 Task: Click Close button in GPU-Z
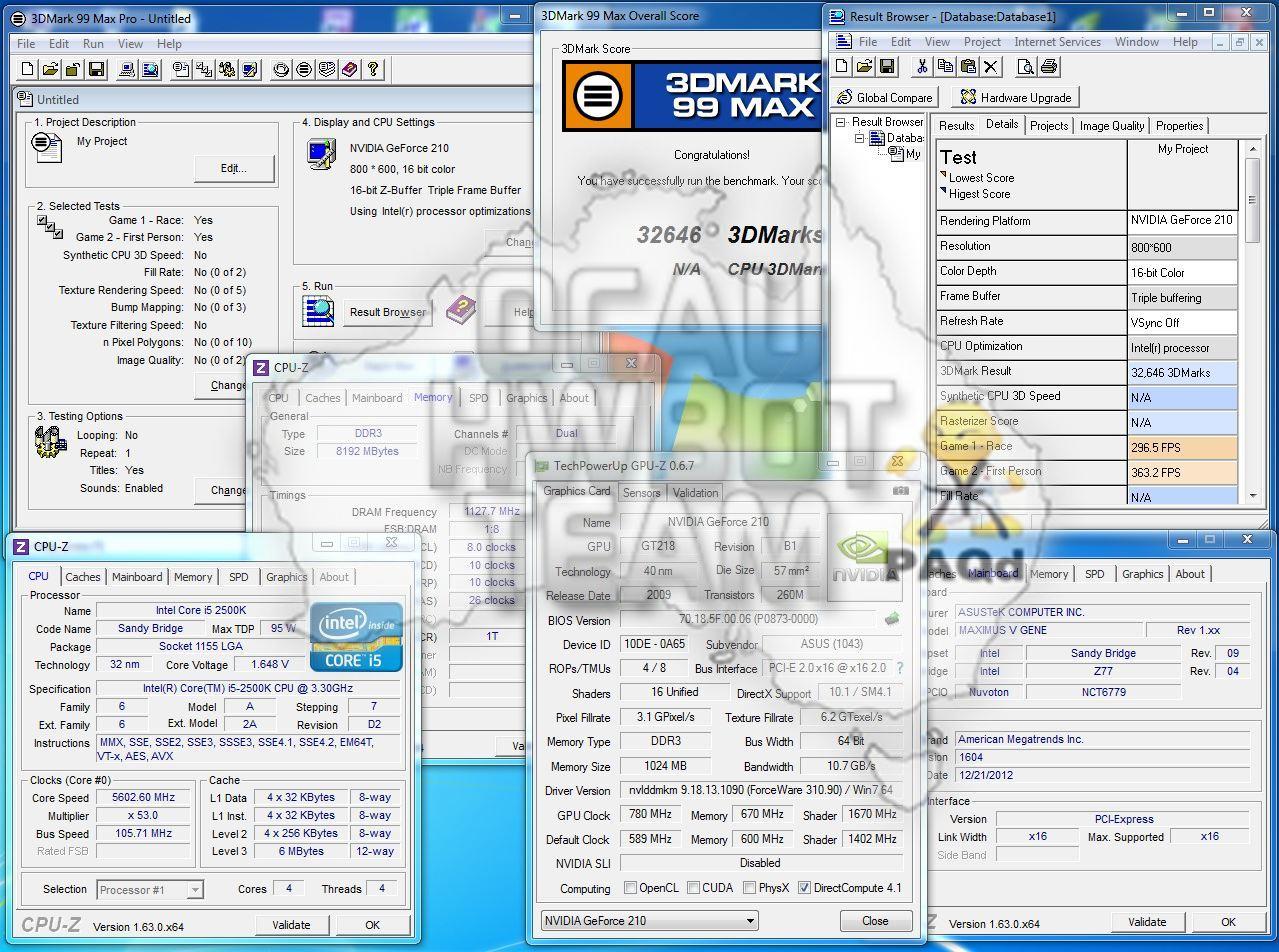coord(875,921)
